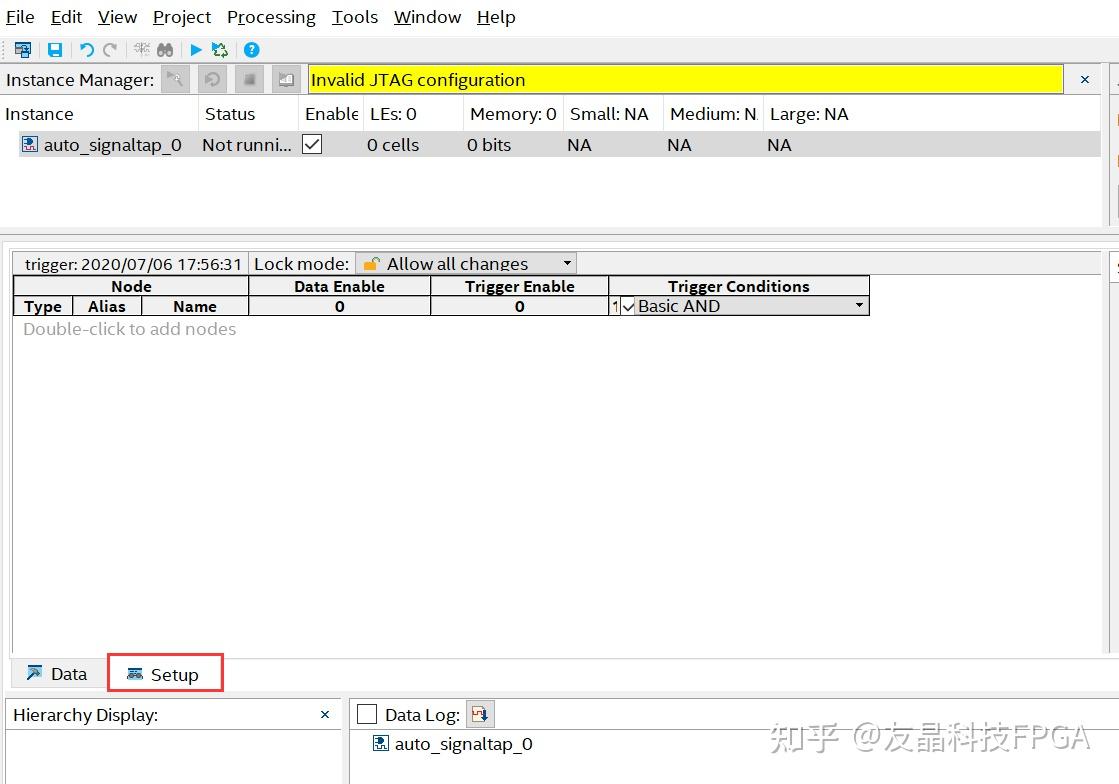Click the Redo toolbar icon

(x=110, y=50)
